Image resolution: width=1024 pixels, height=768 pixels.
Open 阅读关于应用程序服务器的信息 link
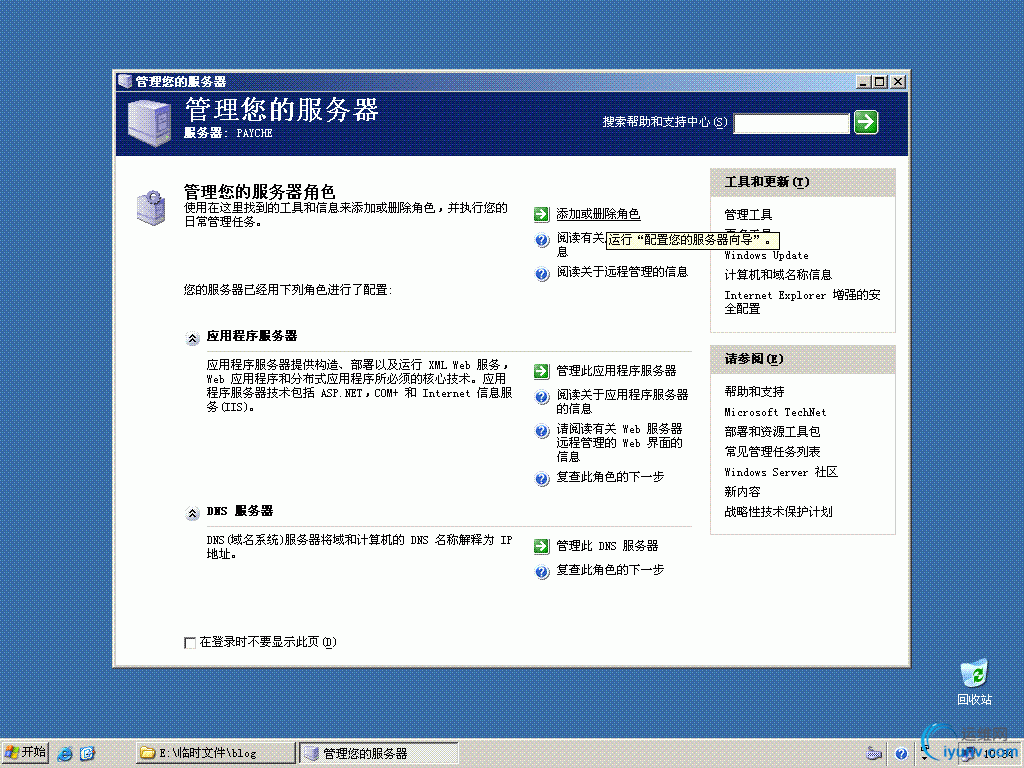click(622, 402)
